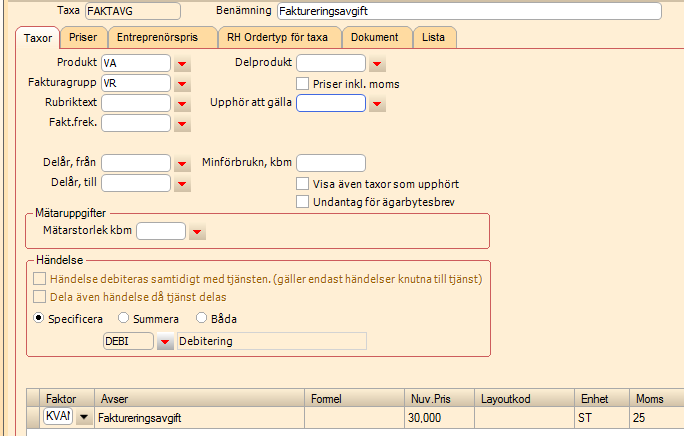Viewport: 684px width, 436px height.
Task: Expand the Fakt.frek. dropdown
Action: pos(182,124)
